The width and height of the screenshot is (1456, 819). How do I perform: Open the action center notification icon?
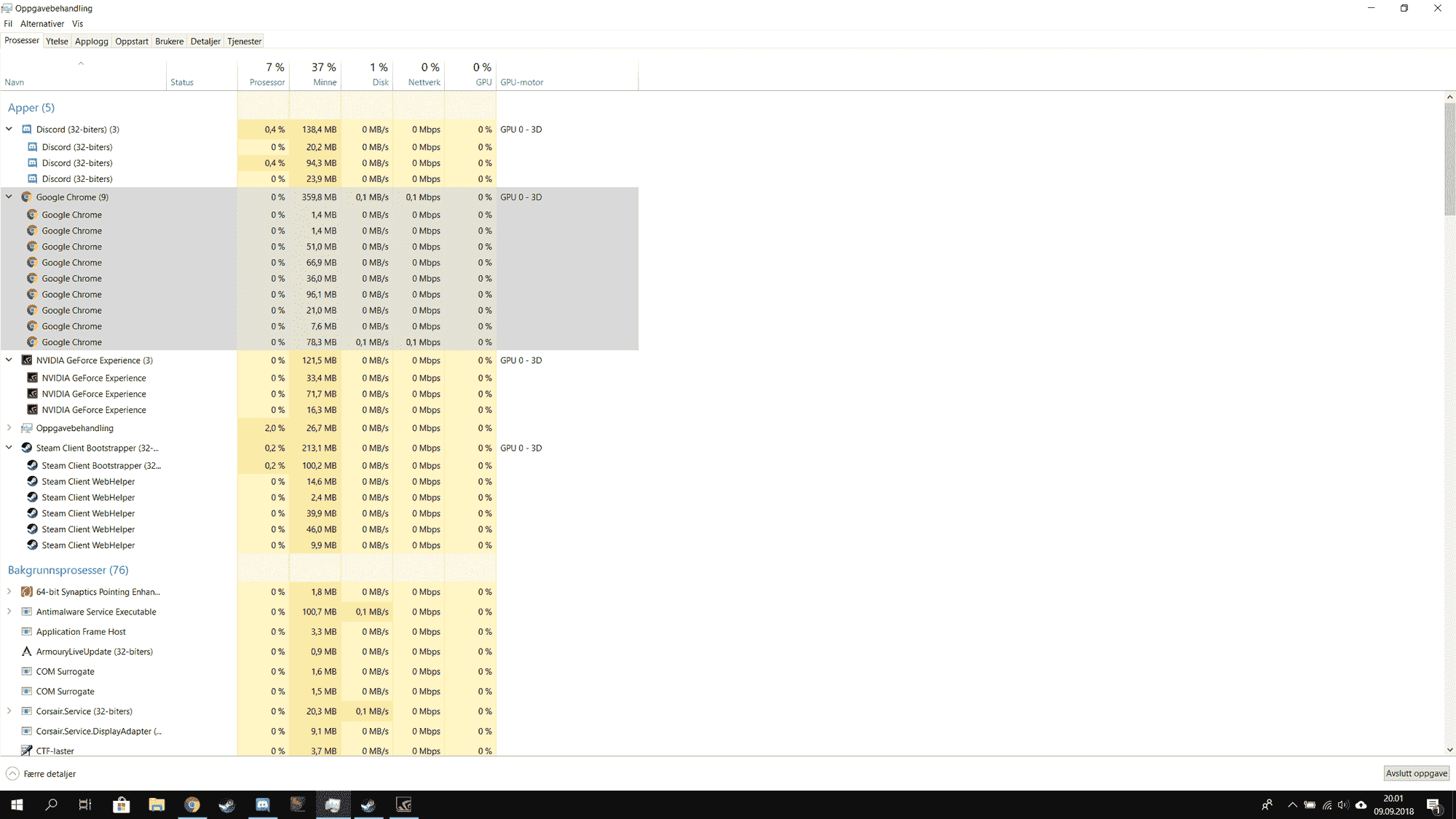coord(1433,804)
